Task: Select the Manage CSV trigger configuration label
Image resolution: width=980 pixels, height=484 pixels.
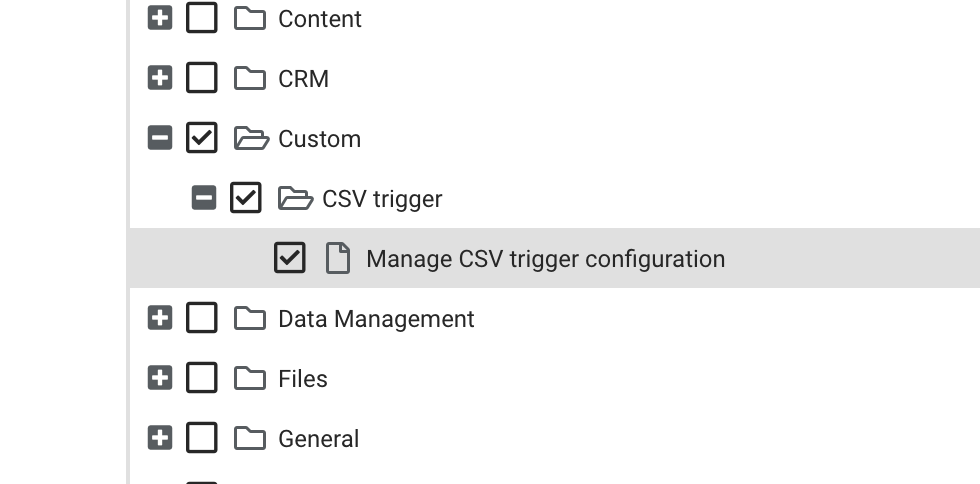Action: coord(546,259)
